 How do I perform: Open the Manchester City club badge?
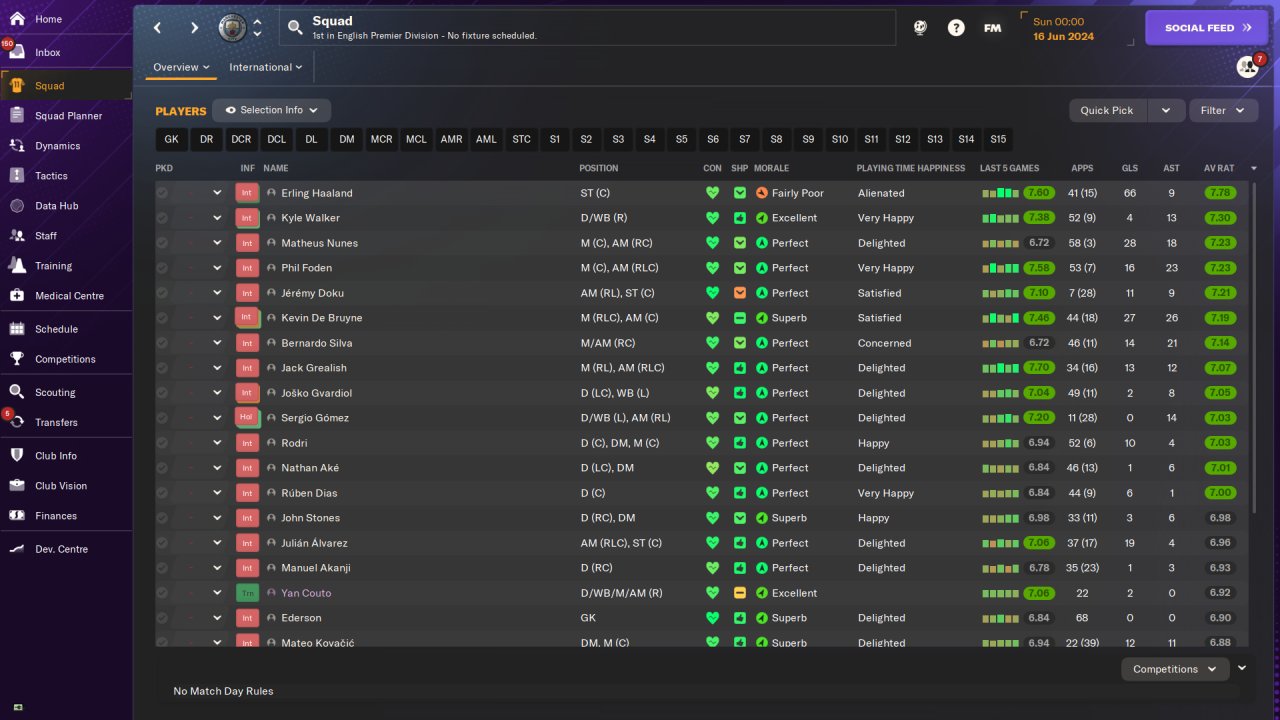[233, 28]
